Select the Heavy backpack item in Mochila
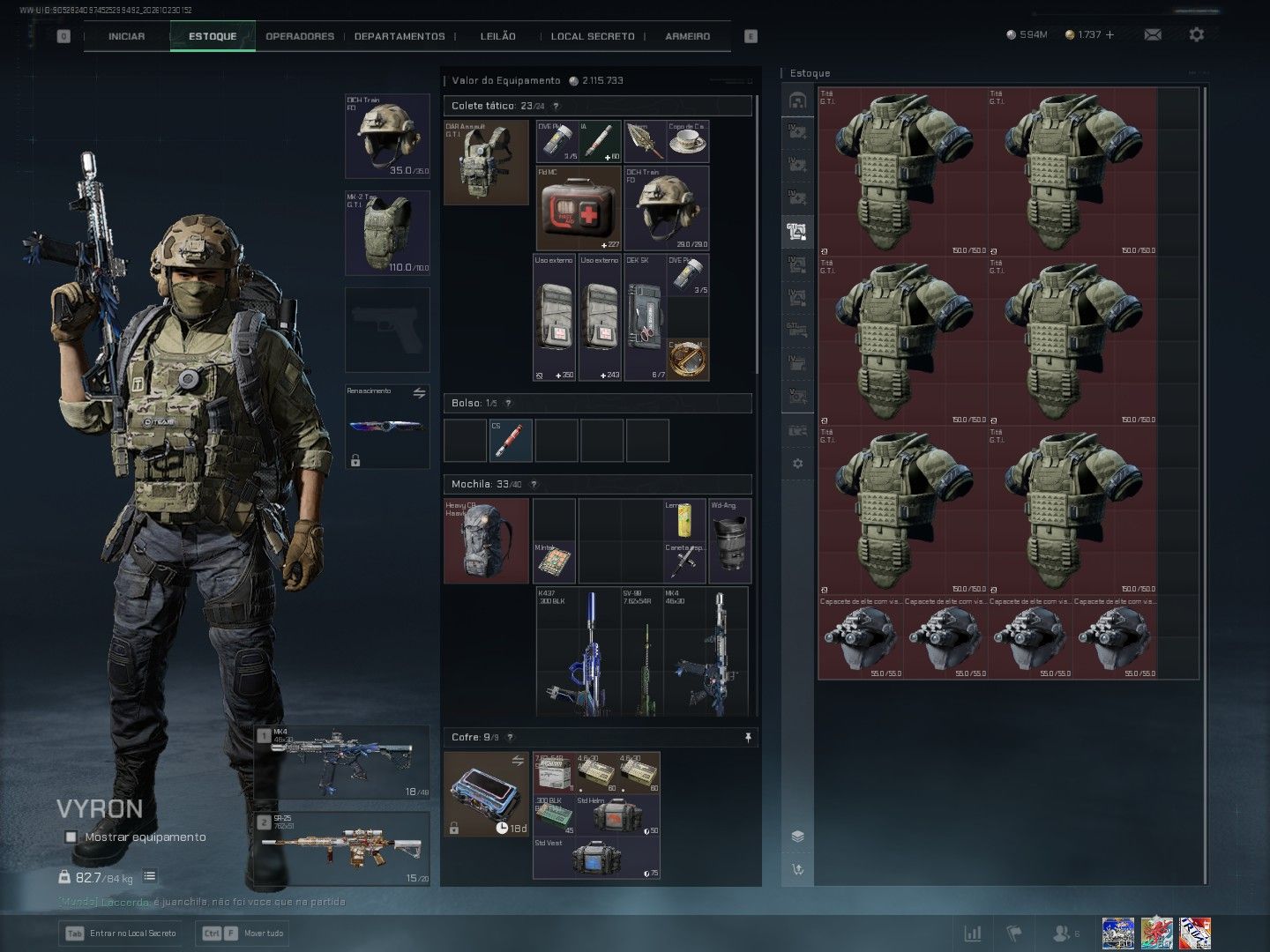This screenshot has width=1270, height=952. point(487,541)
